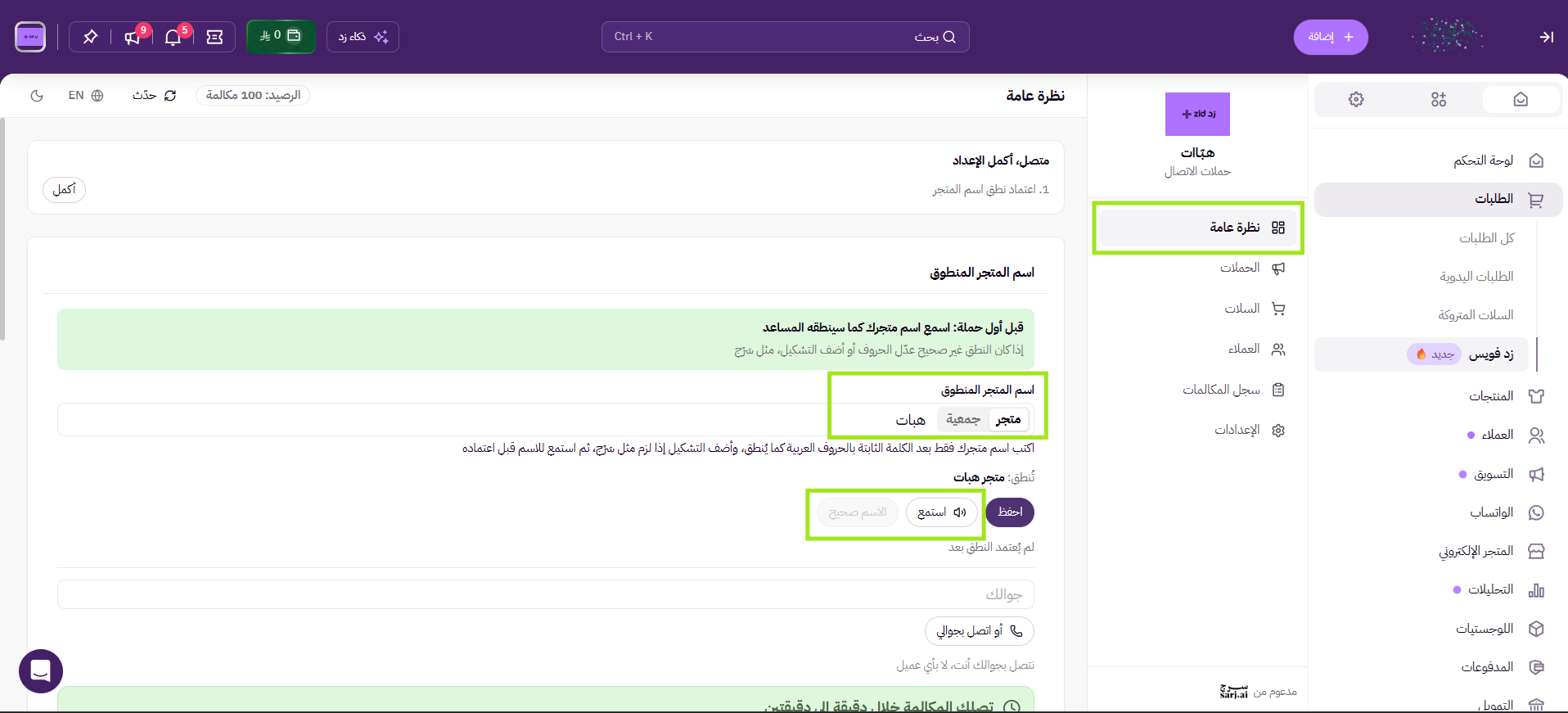The height and width of the screenshot is (713, 1568).
Task: Open the ticket icon in top bar
Action: 214,37
